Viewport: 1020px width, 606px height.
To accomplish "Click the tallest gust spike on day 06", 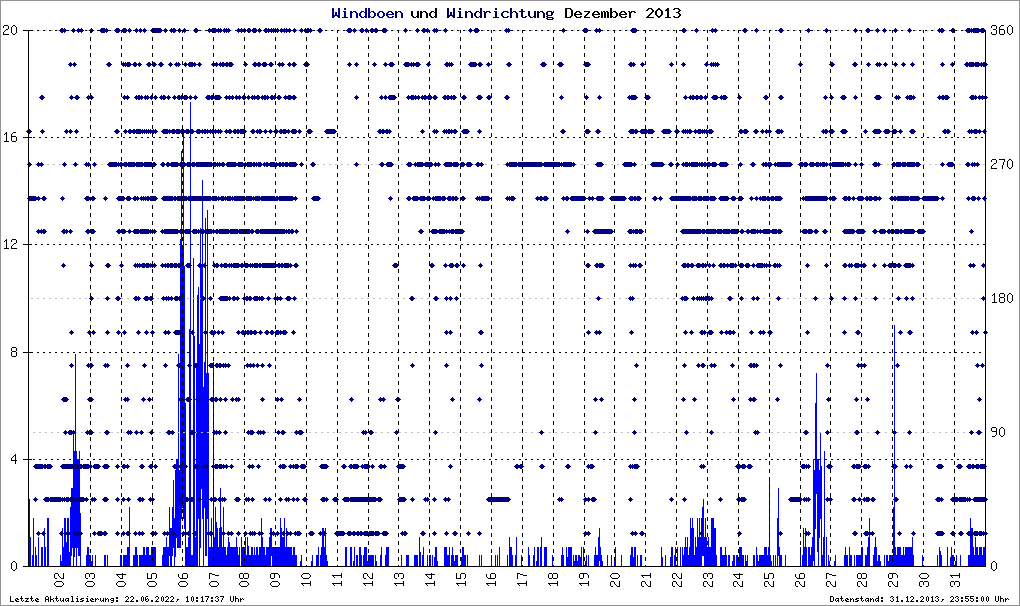I will pyautogui.click(x=191, y=104).
